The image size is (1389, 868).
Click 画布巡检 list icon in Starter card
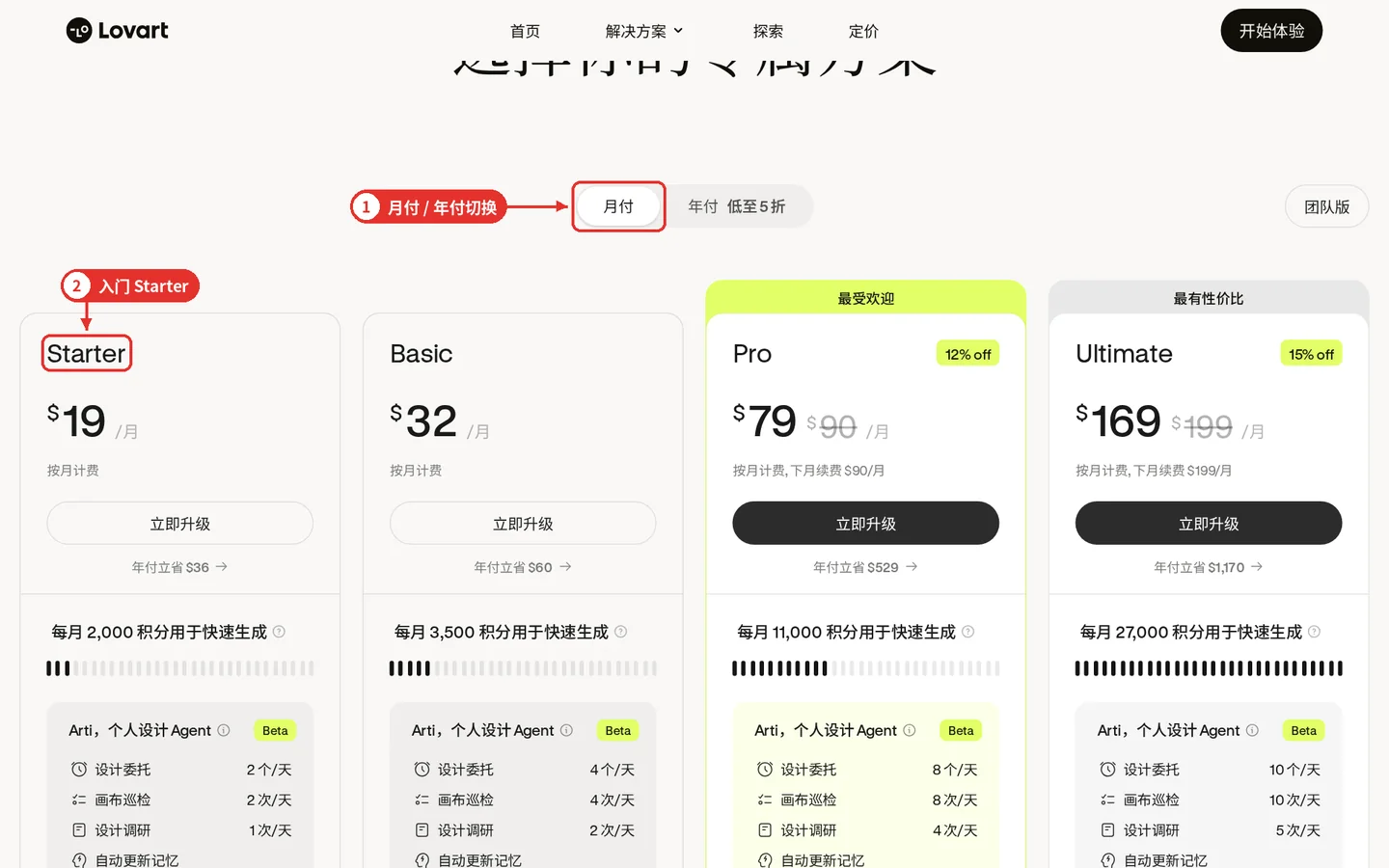point(79,800)
